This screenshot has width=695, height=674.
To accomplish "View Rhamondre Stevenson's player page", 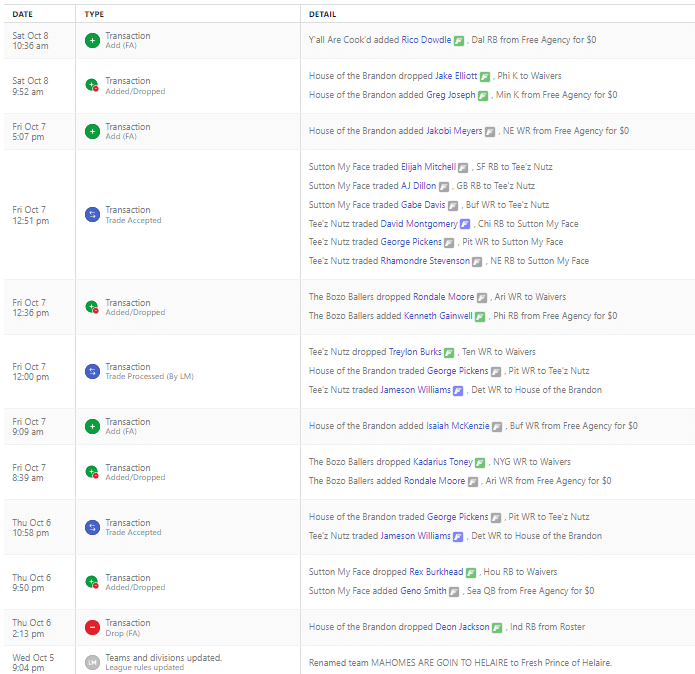I will coord(424,261).
